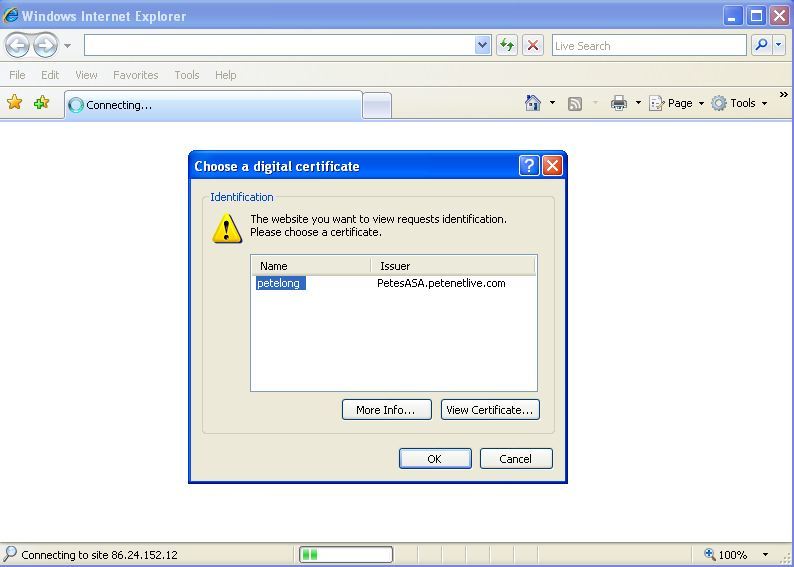Click the Forward navigation arrow
Image resolution: width=794 pixels, height=567 pixels.
(46, 46)
